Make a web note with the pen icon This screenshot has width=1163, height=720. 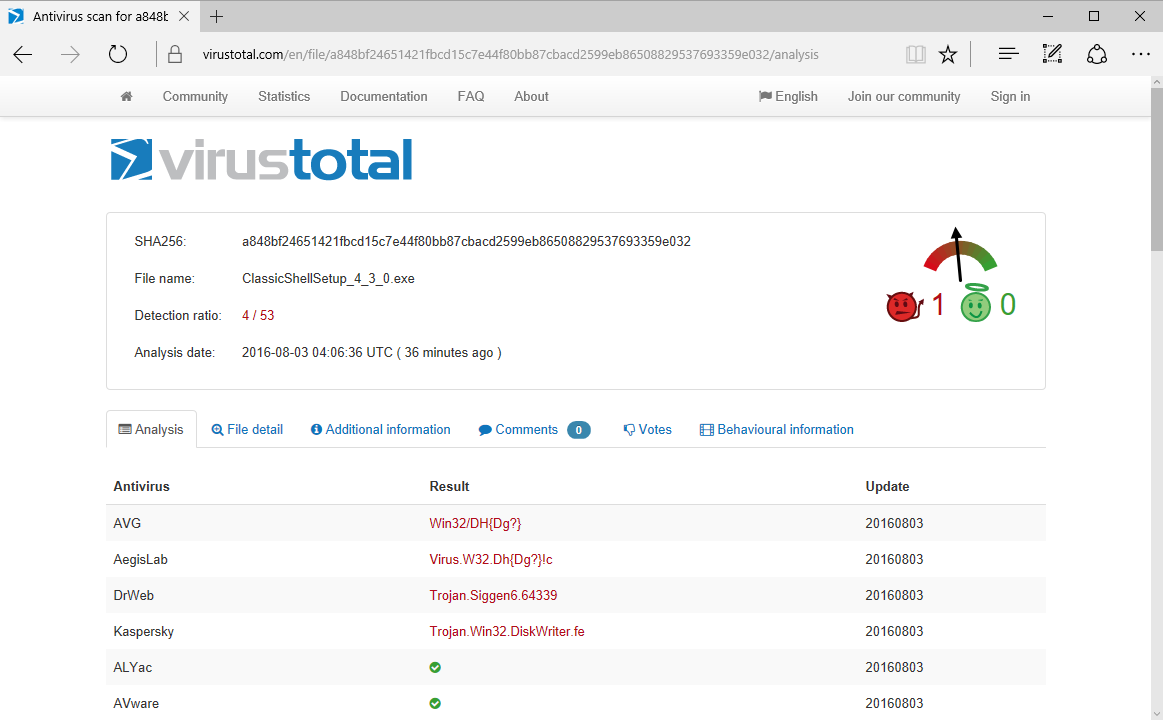point(1052,54)
